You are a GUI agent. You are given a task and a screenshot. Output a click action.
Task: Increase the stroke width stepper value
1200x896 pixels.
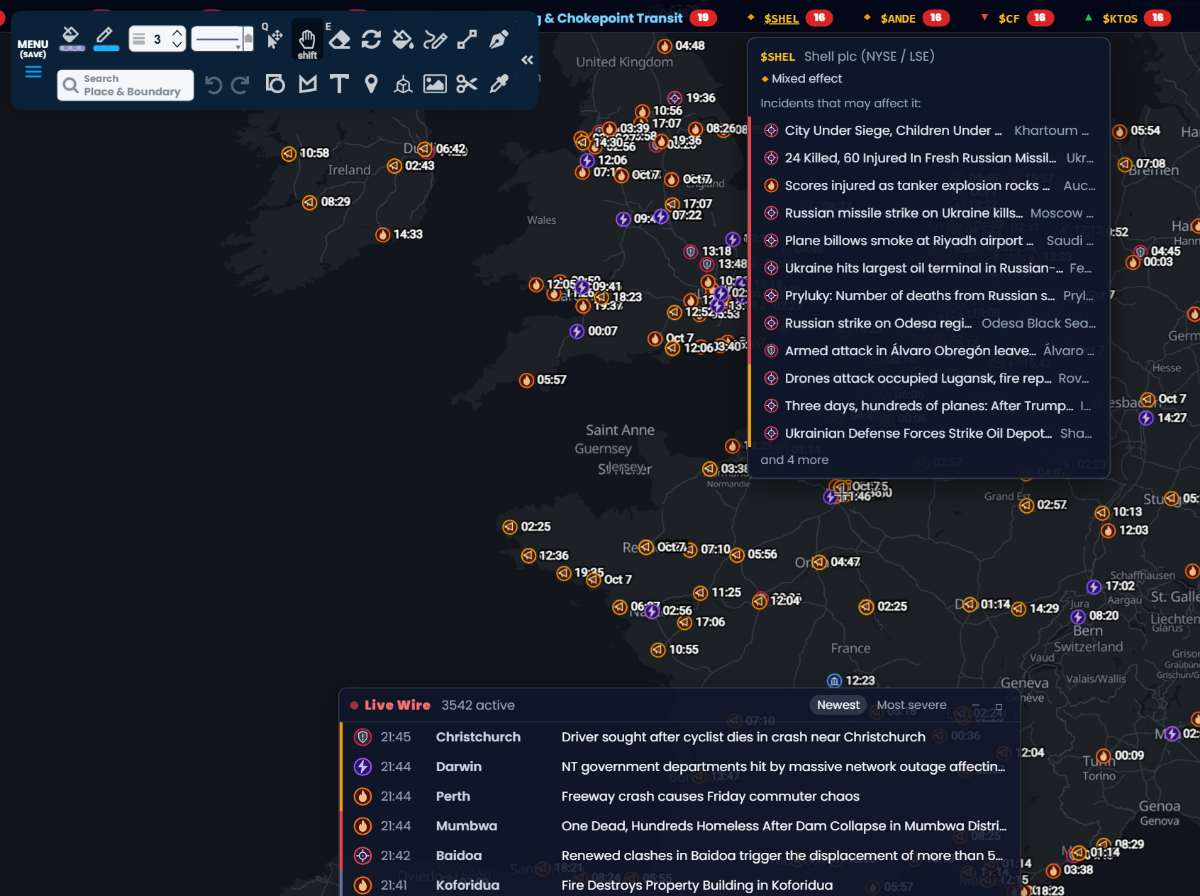point(177,34)
